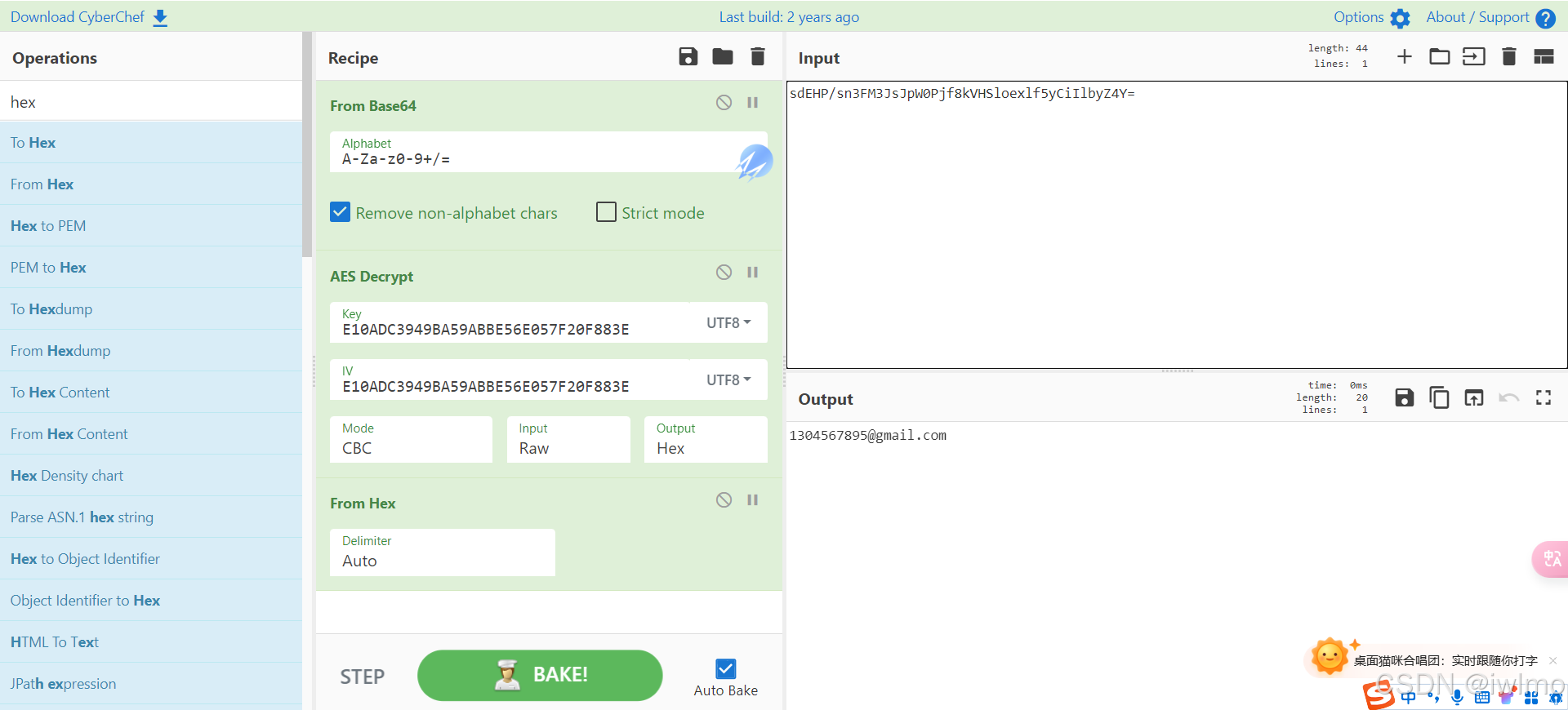
Task: Select HTML To Text operation
Action: tap(151, 642)
